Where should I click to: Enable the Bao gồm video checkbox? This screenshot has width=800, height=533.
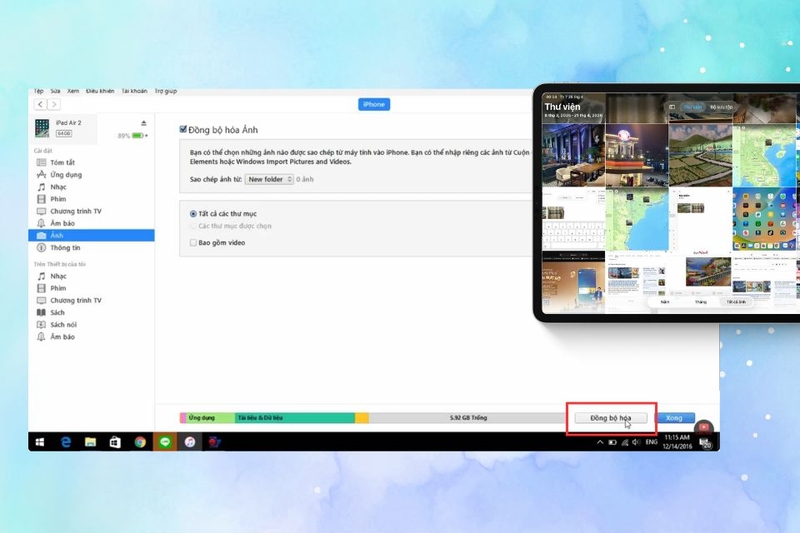pyautogui.click(x=193, y=243)
